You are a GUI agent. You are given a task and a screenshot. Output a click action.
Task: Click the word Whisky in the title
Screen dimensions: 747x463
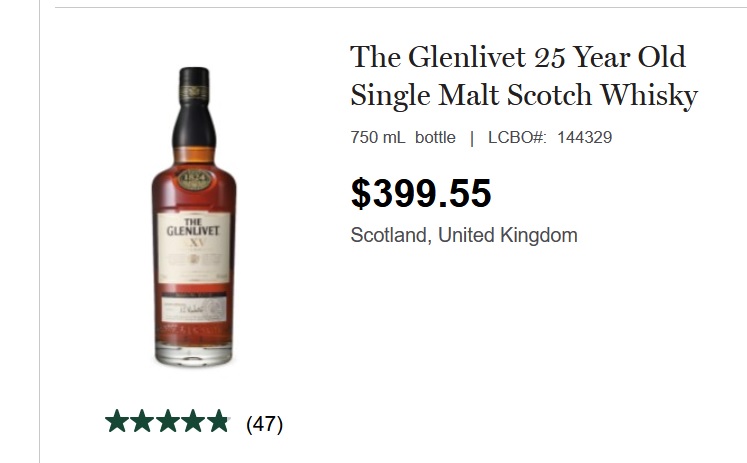(x=649, y=96)
